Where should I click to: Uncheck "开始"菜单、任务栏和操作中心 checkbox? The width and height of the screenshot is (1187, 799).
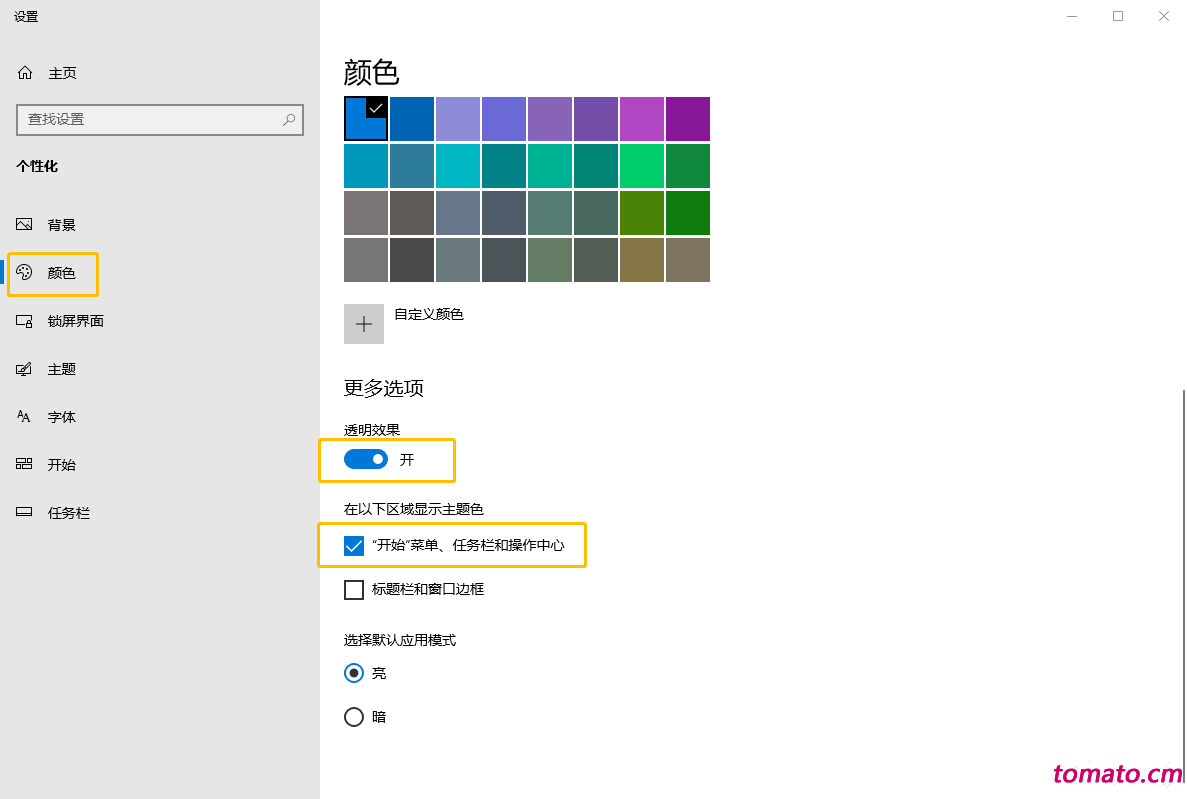click(x=354, y=545)
